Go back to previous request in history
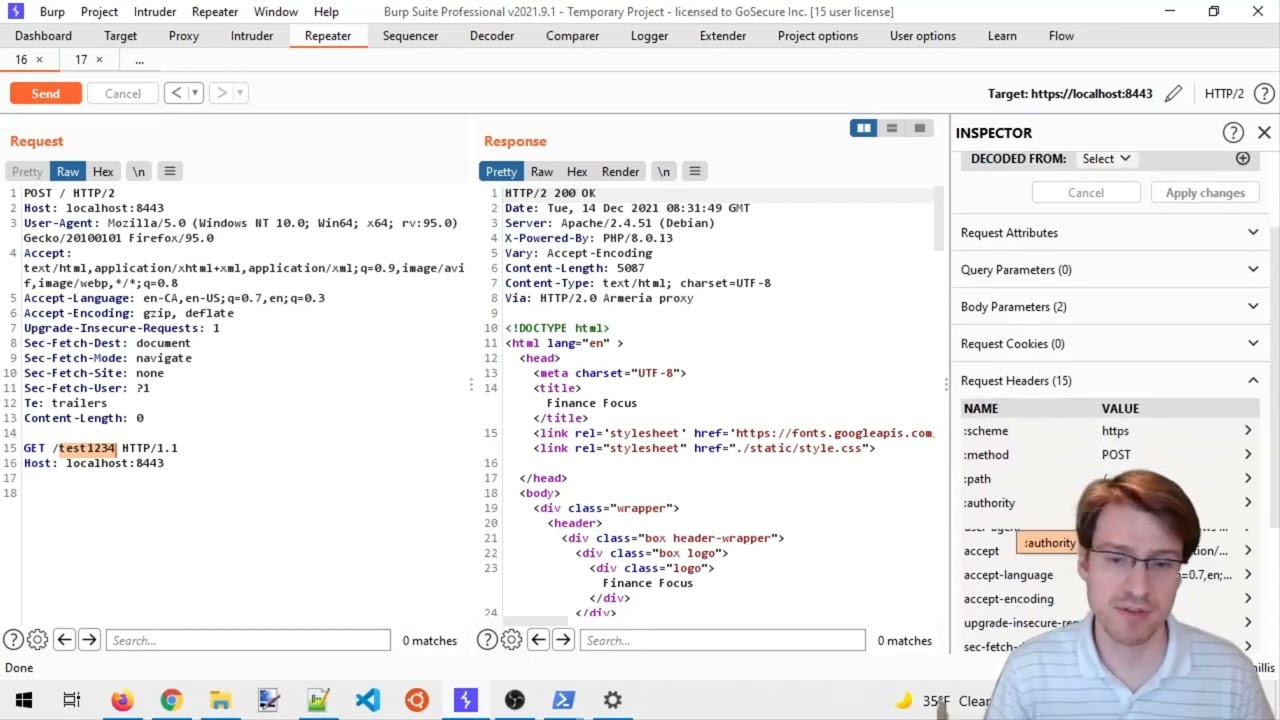This screenshot has height=720, width=1280. (x=176, y=93)
